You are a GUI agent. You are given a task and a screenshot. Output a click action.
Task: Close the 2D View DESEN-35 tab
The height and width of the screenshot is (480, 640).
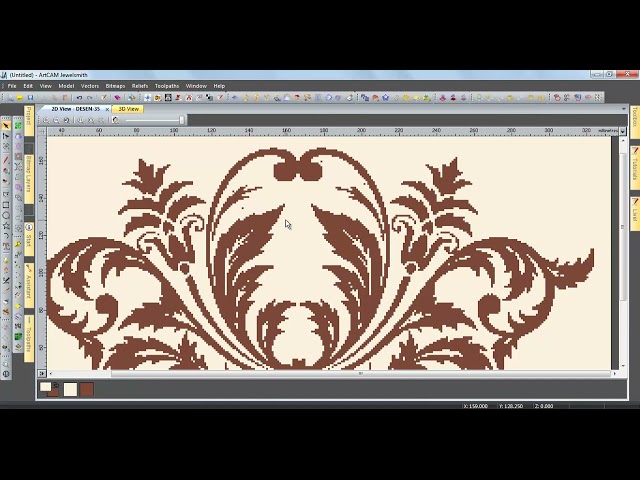(x=107, y=109)
